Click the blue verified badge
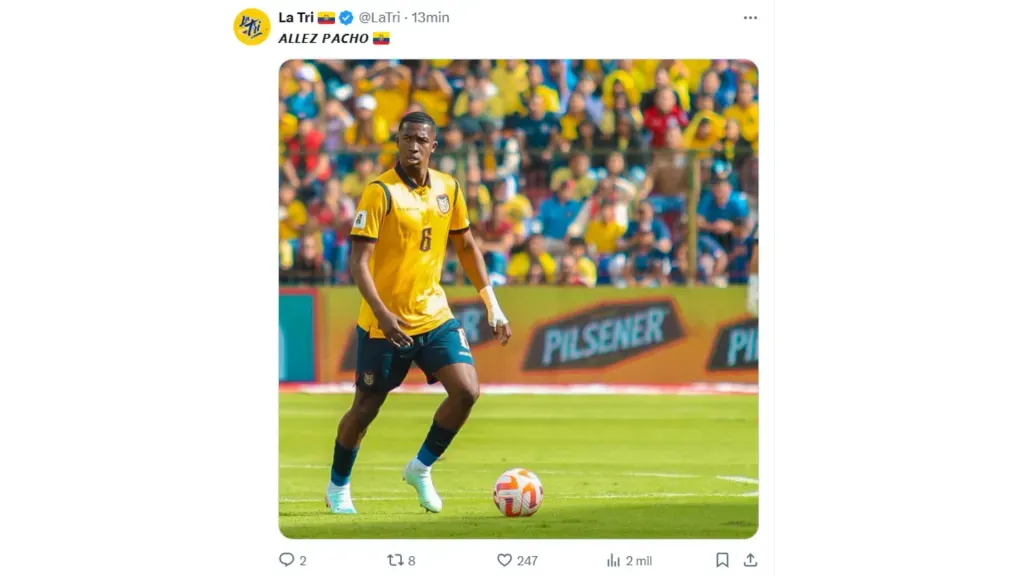This screenshot has width=1024, height=576. pos(346,18)
